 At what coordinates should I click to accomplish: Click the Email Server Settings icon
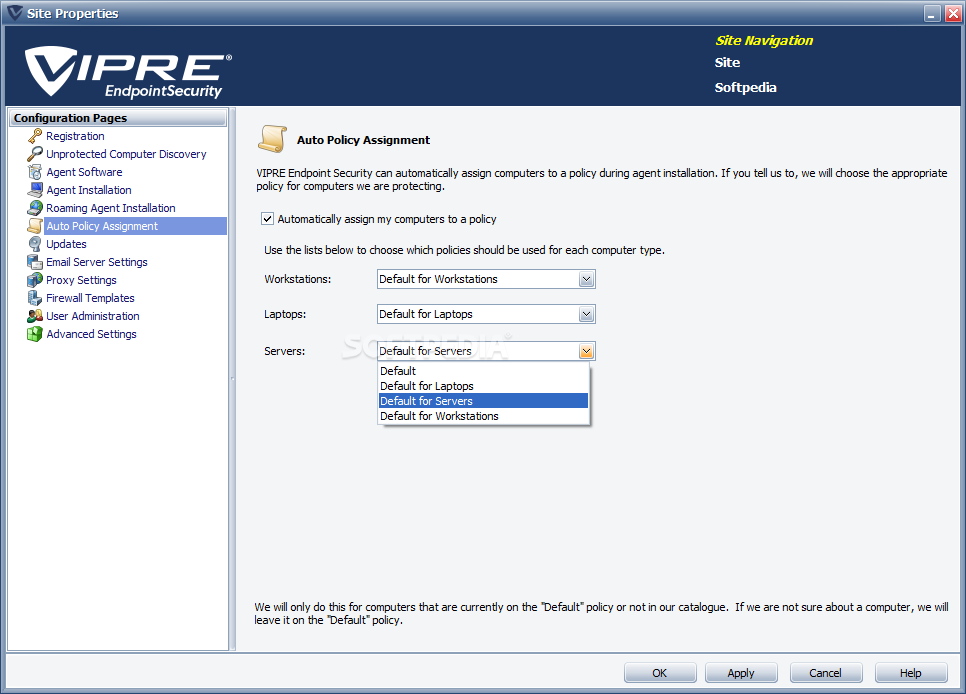[x=35, y=262]
